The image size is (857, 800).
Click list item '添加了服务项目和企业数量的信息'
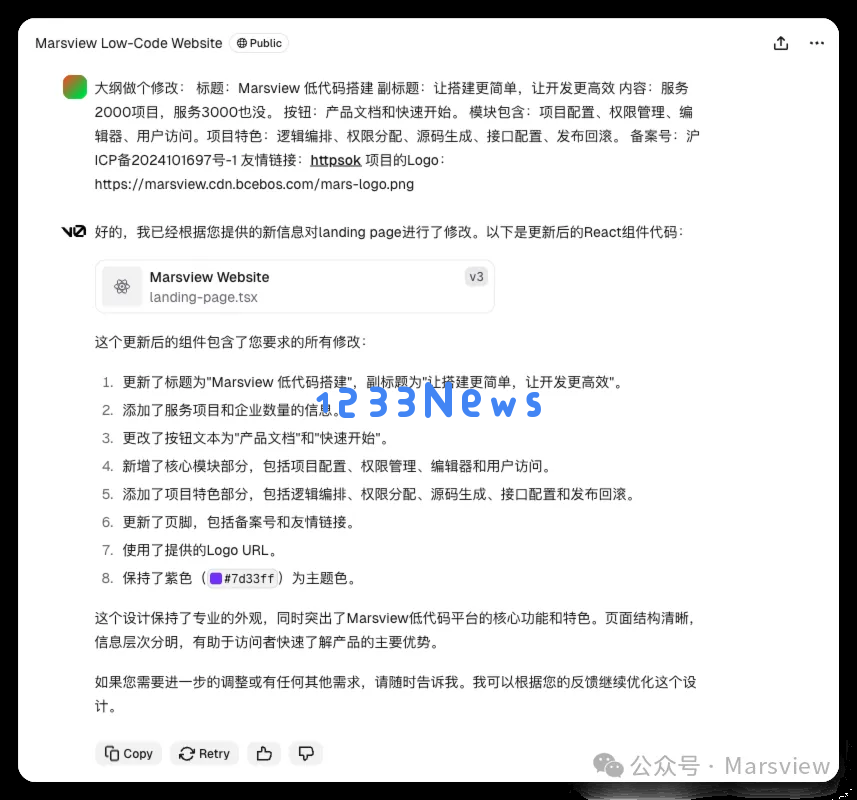click(x=231, y=410)
